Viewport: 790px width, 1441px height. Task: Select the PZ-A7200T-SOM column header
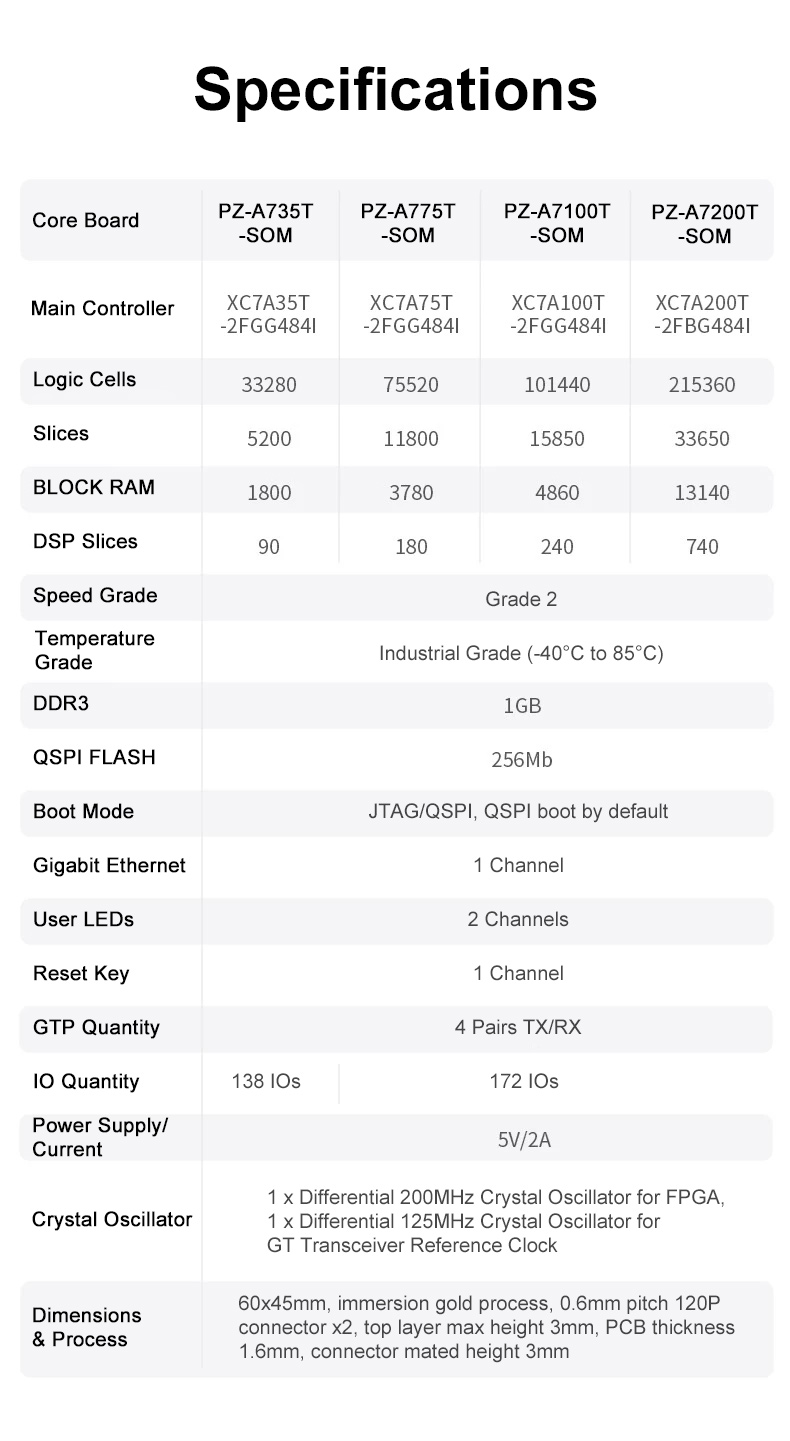(x=704, y=224)
